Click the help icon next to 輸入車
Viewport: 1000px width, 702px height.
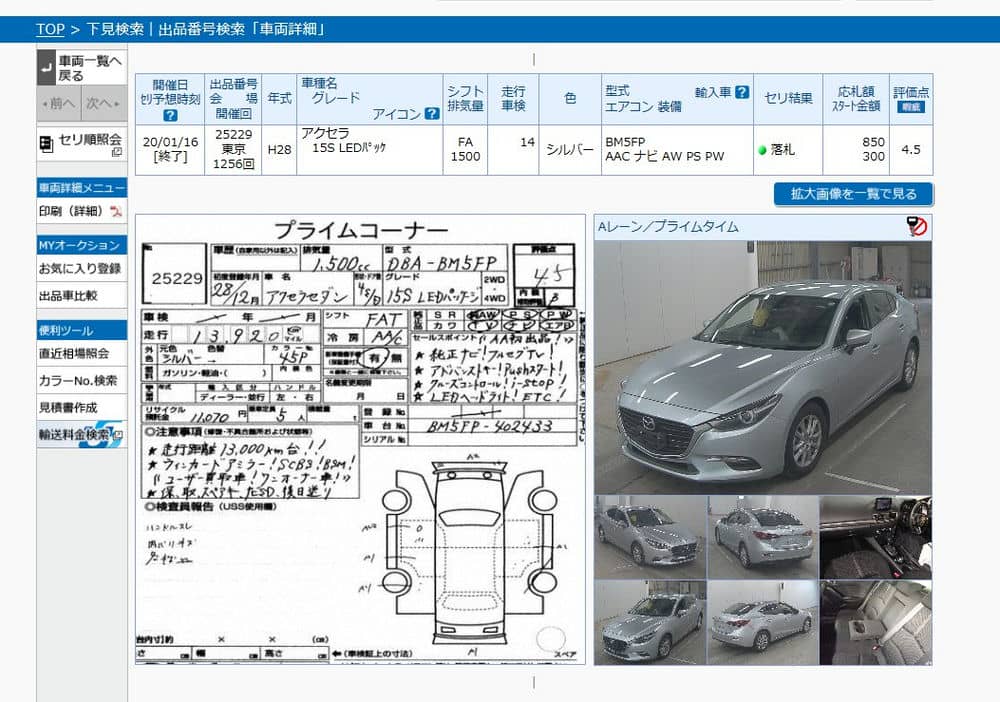[741, 92]
